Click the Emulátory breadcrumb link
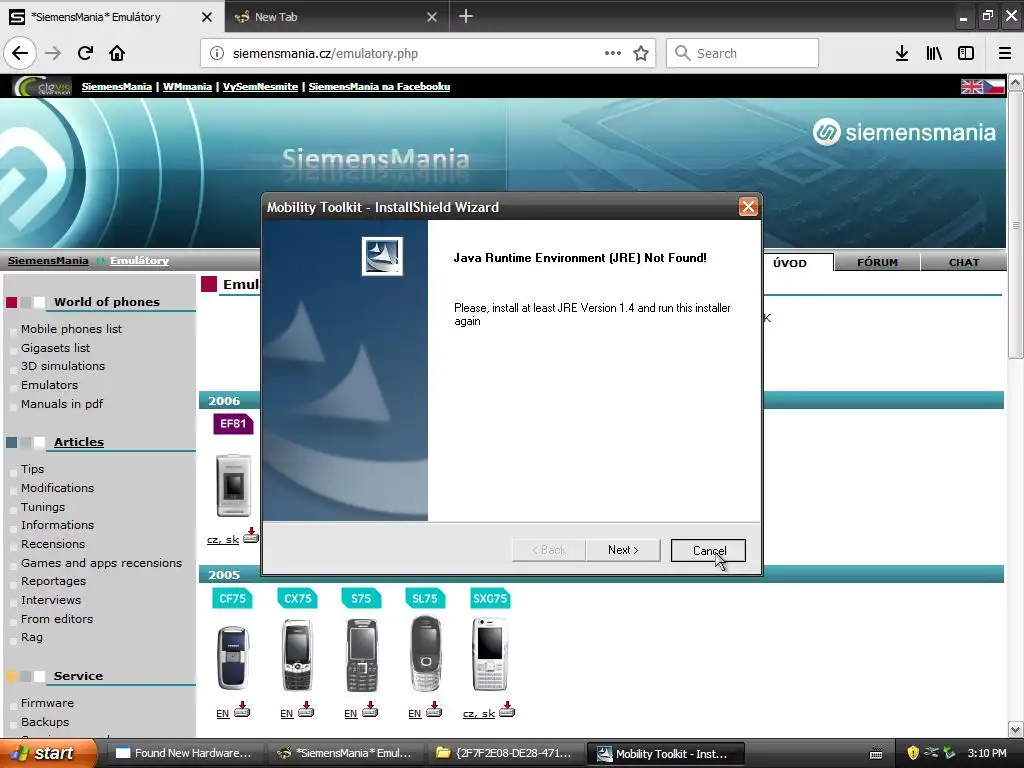 pos(139,261)
